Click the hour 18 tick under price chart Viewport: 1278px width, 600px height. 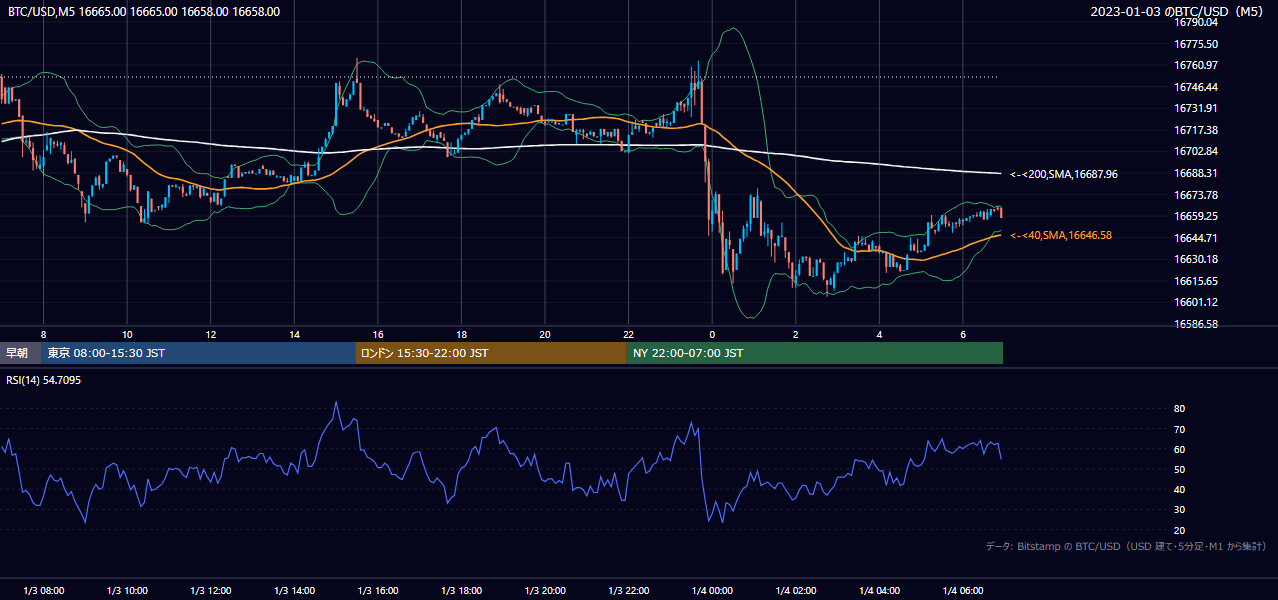(461, 334)
